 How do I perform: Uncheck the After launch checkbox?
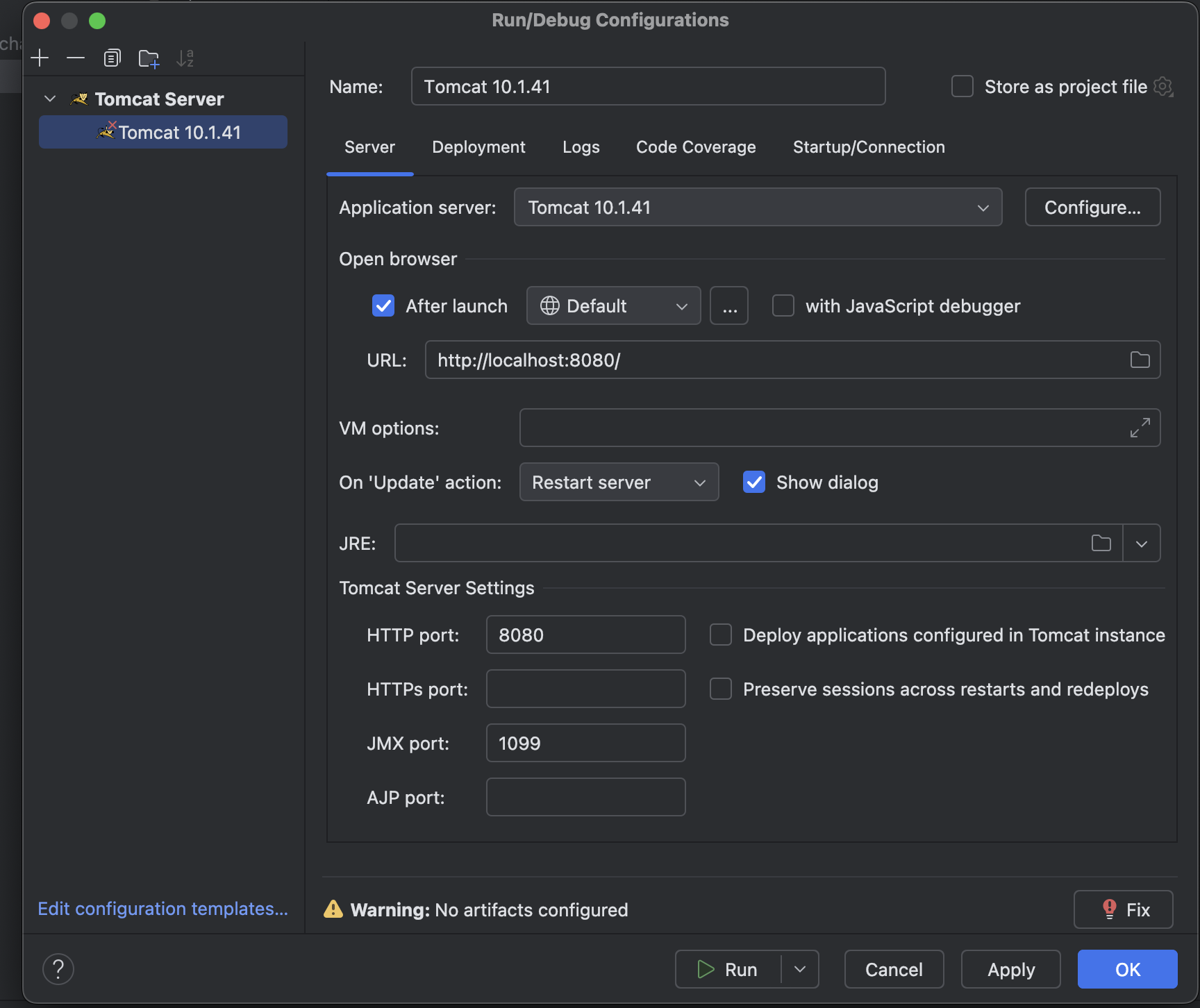(x=383, y=305)
